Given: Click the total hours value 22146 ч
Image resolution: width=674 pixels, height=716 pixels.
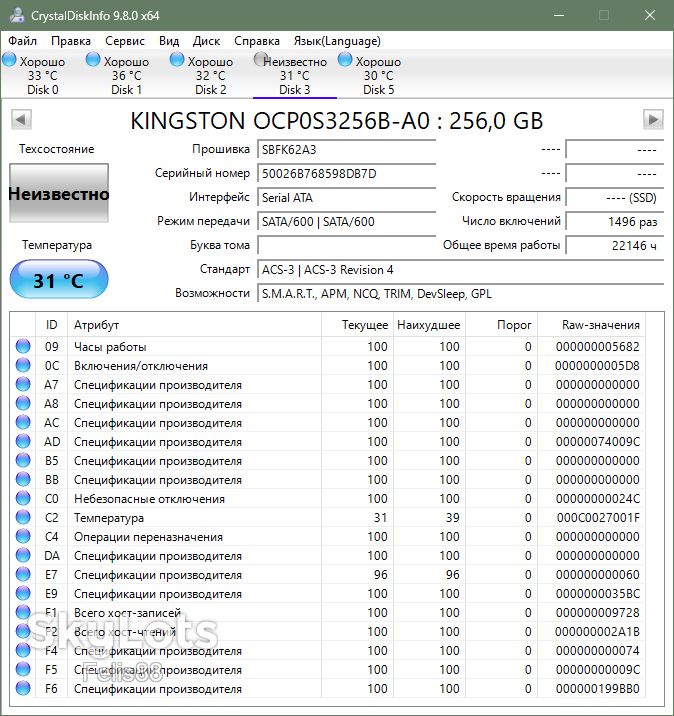Looking at the screenshot, I should (615, 245).
